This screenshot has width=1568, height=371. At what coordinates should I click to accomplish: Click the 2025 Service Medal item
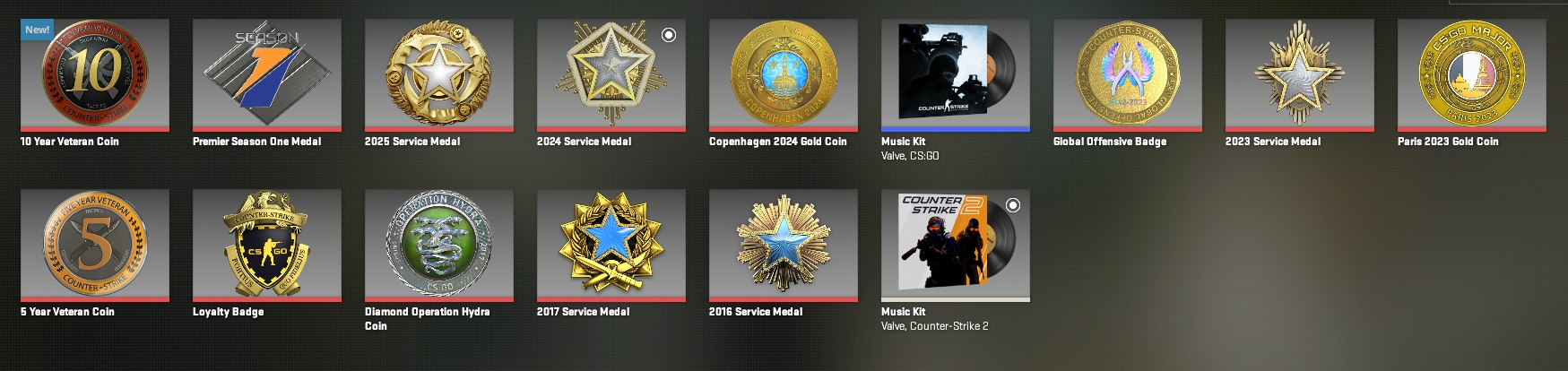(x=439, y=75)
